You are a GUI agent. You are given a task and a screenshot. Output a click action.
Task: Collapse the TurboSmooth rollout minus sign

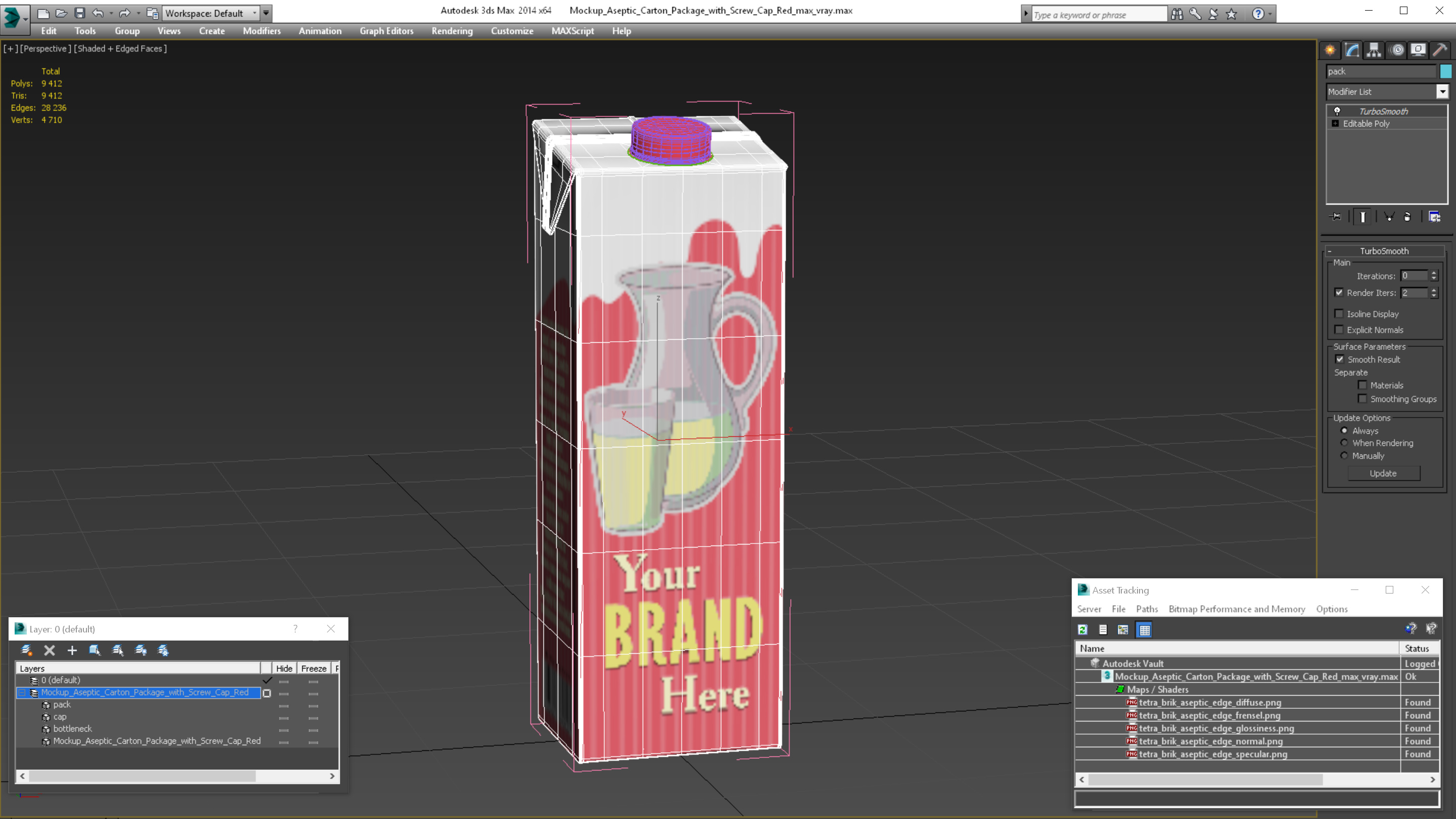coord(1330,251)
